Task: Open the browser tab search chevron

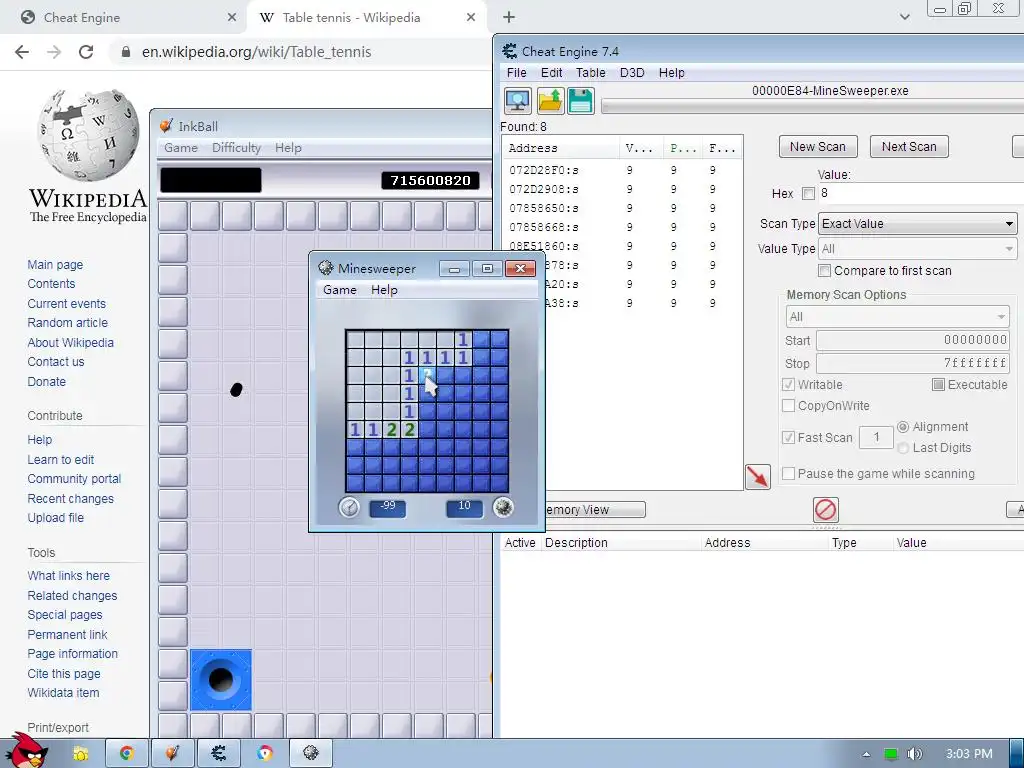Action: (904, 18)
